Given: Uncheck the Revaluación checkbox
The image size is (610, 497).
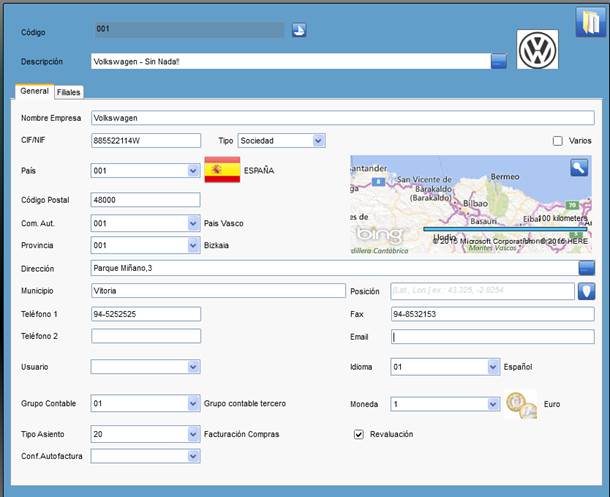Looking at the screenshot, I should click(x=359, y=434).
